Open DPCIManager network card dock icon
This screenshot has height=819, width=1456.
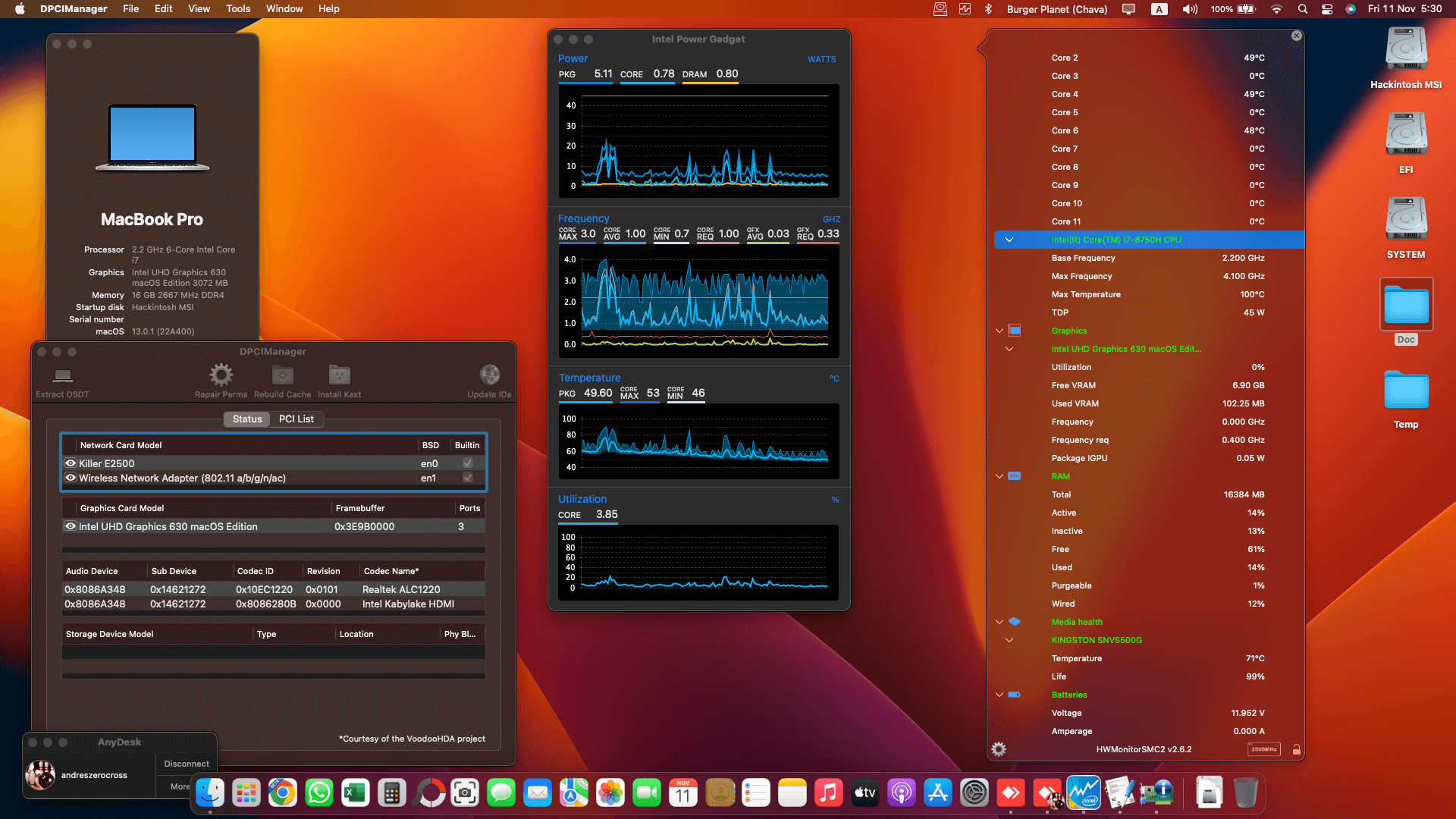click(x=1156, y=793)
